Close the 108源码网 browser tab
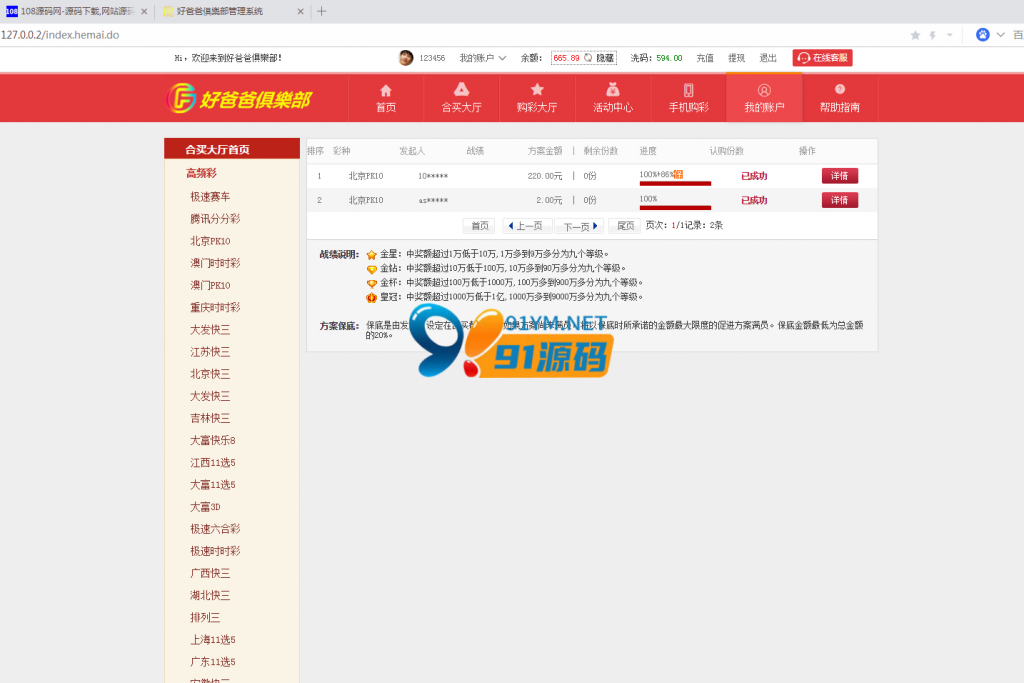1024x683 pixels. tap(144, 12)
